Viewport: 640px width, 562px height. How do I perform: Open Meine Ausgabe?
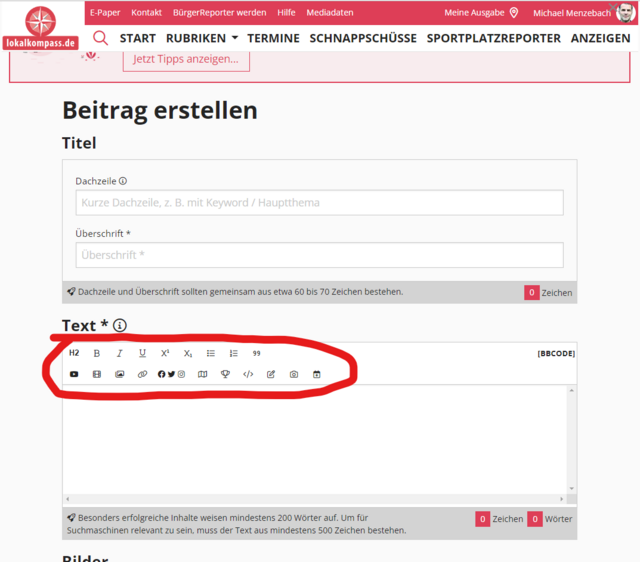tap(474, 13)
